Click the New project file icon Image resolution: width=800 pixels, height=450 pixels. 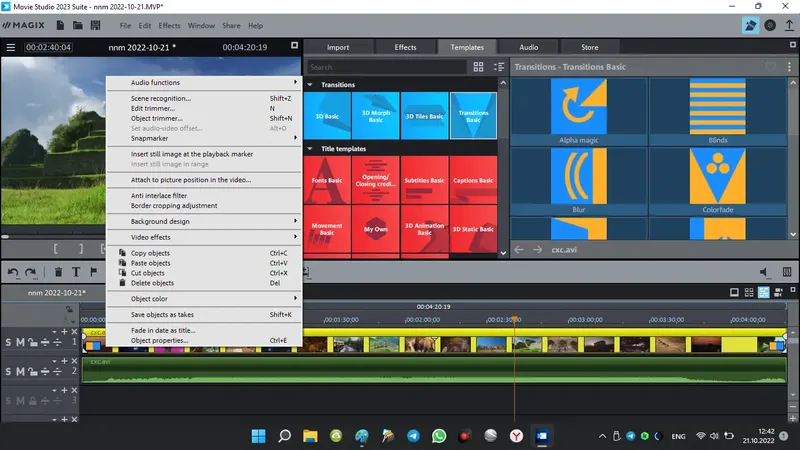pyautogui.click(x=60, y=25)
